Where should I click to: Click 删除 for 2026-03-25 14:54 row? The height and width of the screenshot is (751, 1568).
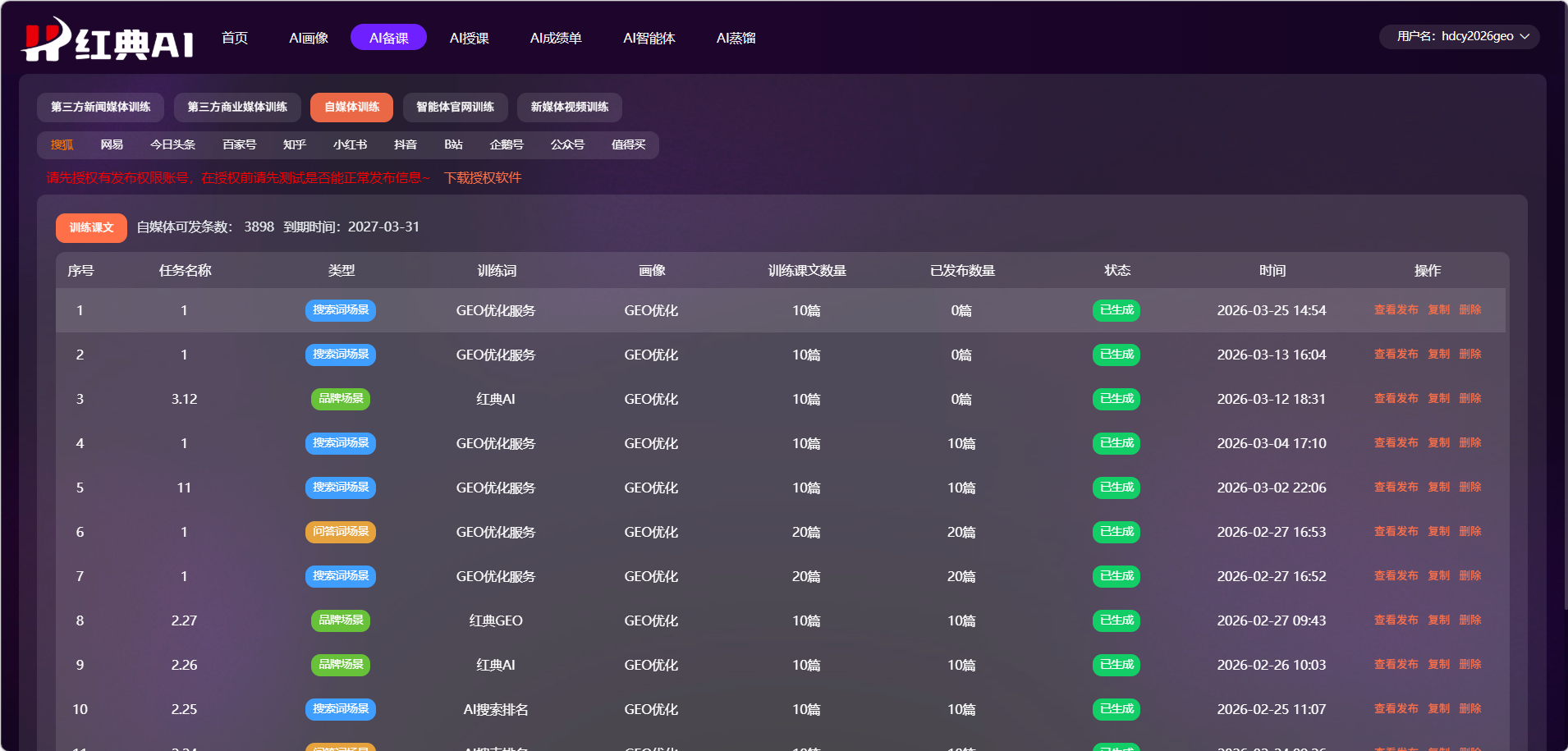pos(1469,310)
